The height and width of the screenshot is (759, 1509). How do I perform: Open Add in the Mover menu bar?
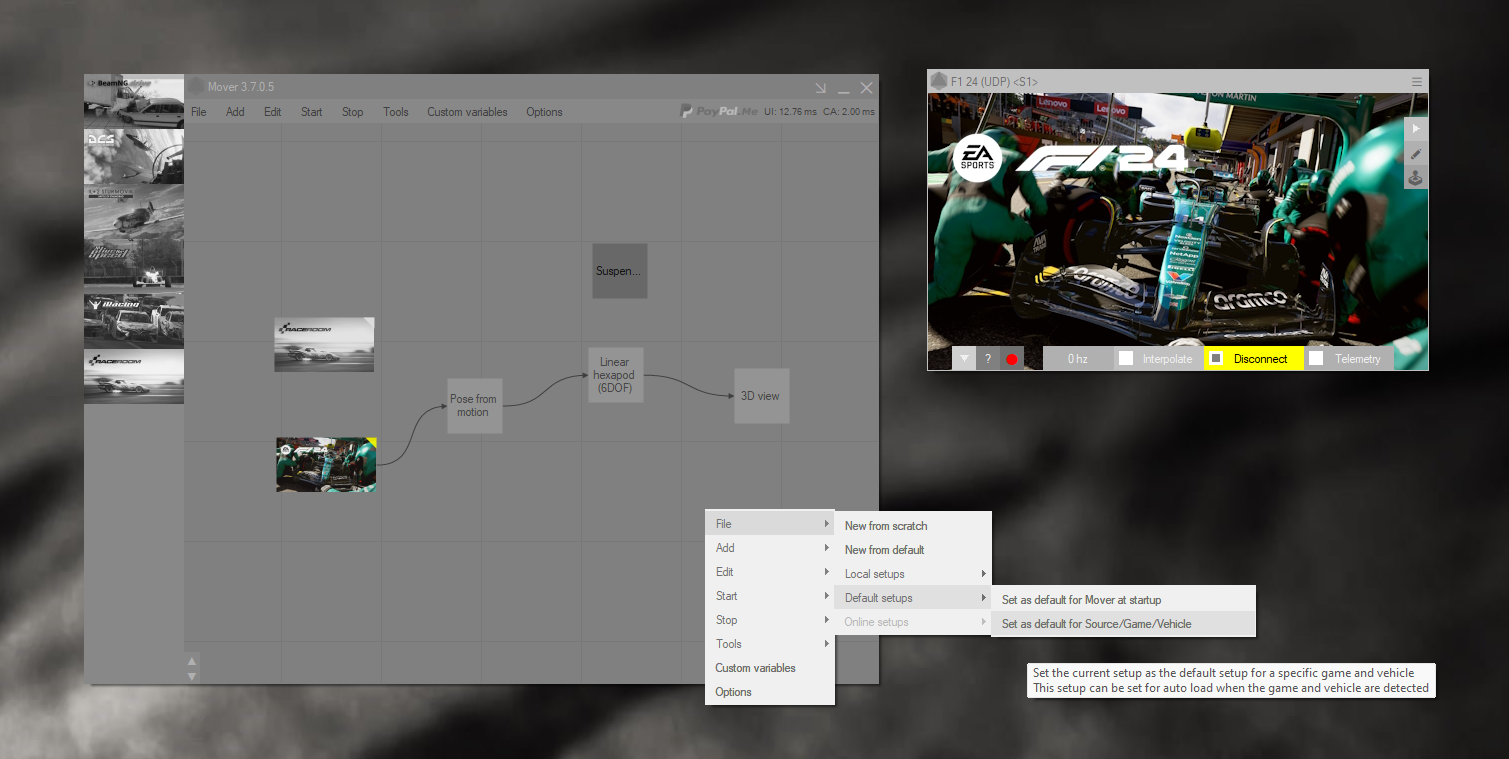click(x=235, y=112)
